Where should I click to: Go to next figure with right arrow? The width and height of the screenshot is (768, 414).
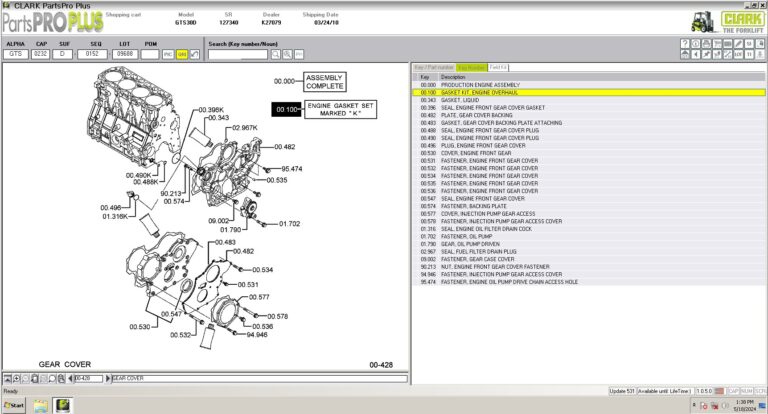click(x=108, y=378)
